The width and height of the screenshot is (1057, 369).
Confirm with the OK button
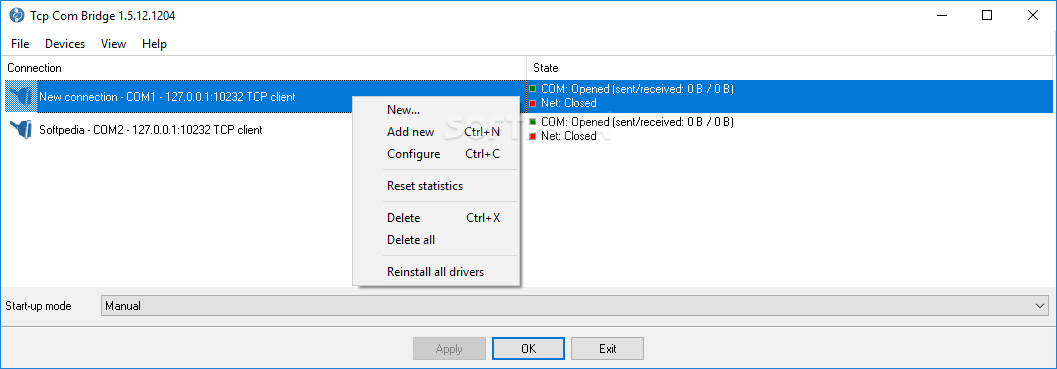tap(528, 349)
